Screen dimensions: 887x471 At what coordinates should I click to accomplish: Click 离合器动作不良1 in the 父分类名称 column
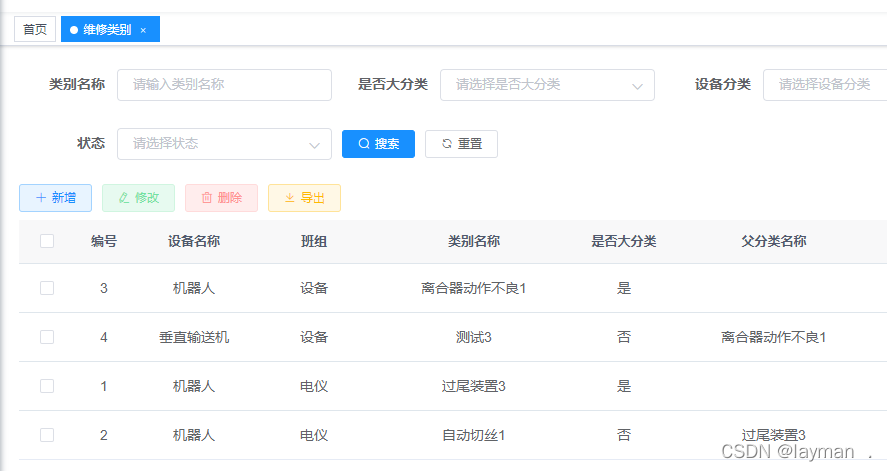774,338
